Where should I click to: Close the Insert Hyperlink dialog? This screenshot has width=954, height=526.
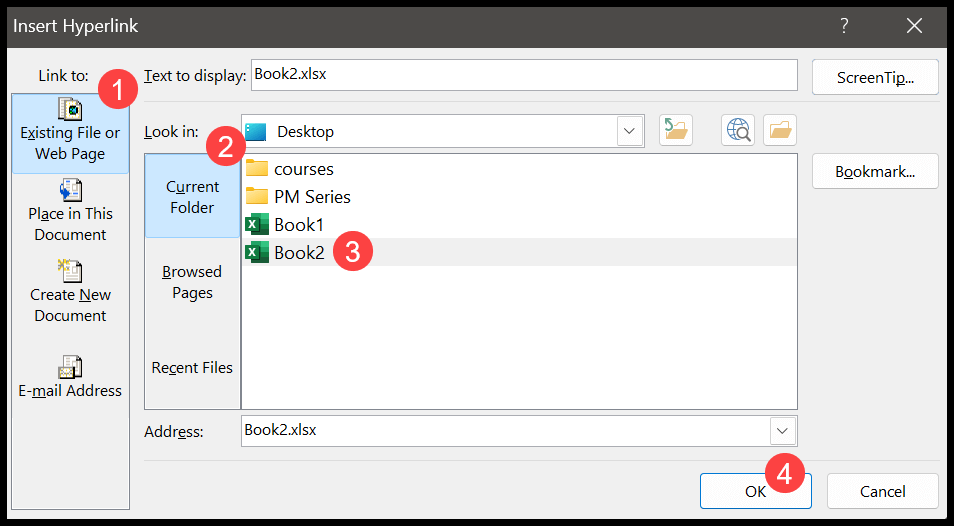(x=914, y=26)
